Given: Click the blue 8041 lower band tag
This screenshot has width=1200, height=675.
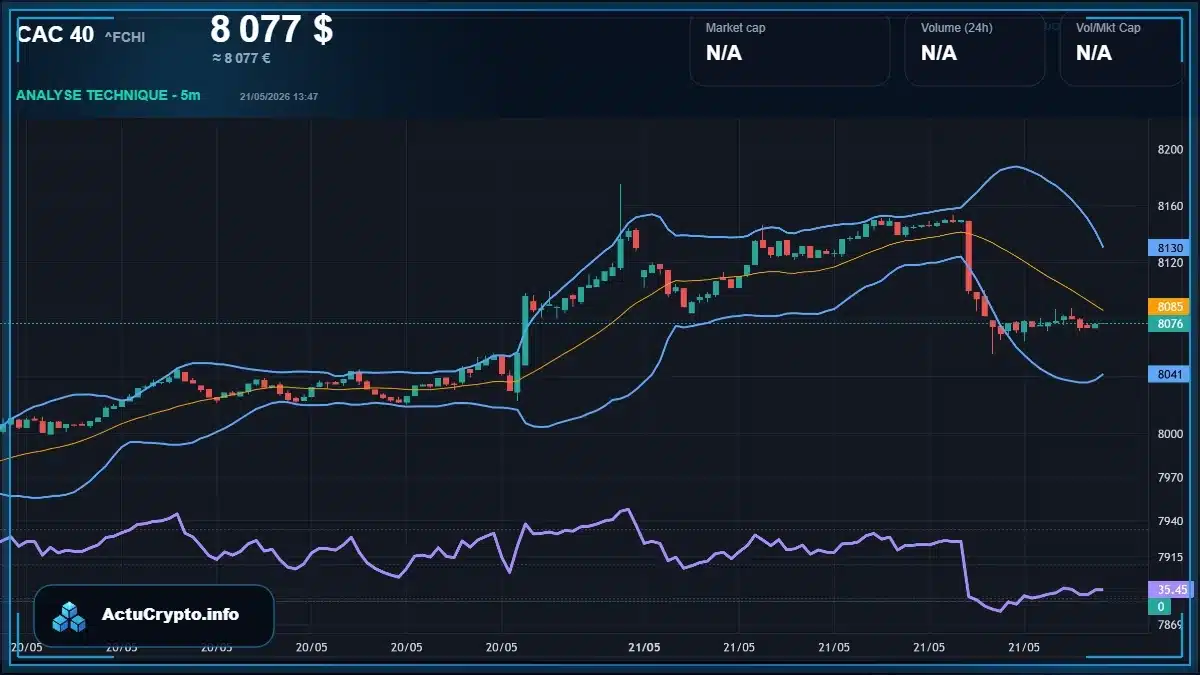Looking at the screenshot, I should coord(1168,374).
